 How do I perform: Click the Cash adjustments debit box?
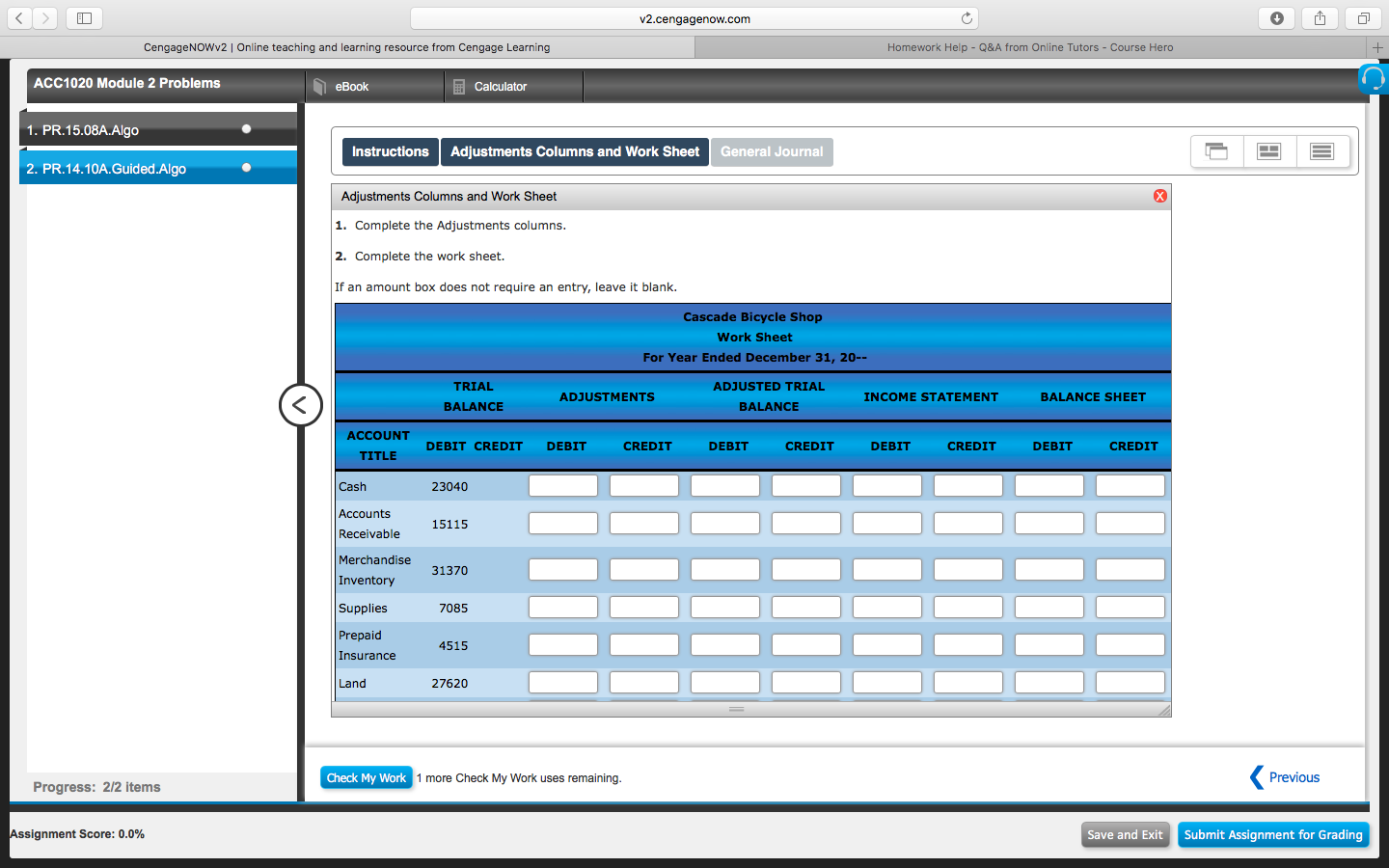tap(563, 486)
